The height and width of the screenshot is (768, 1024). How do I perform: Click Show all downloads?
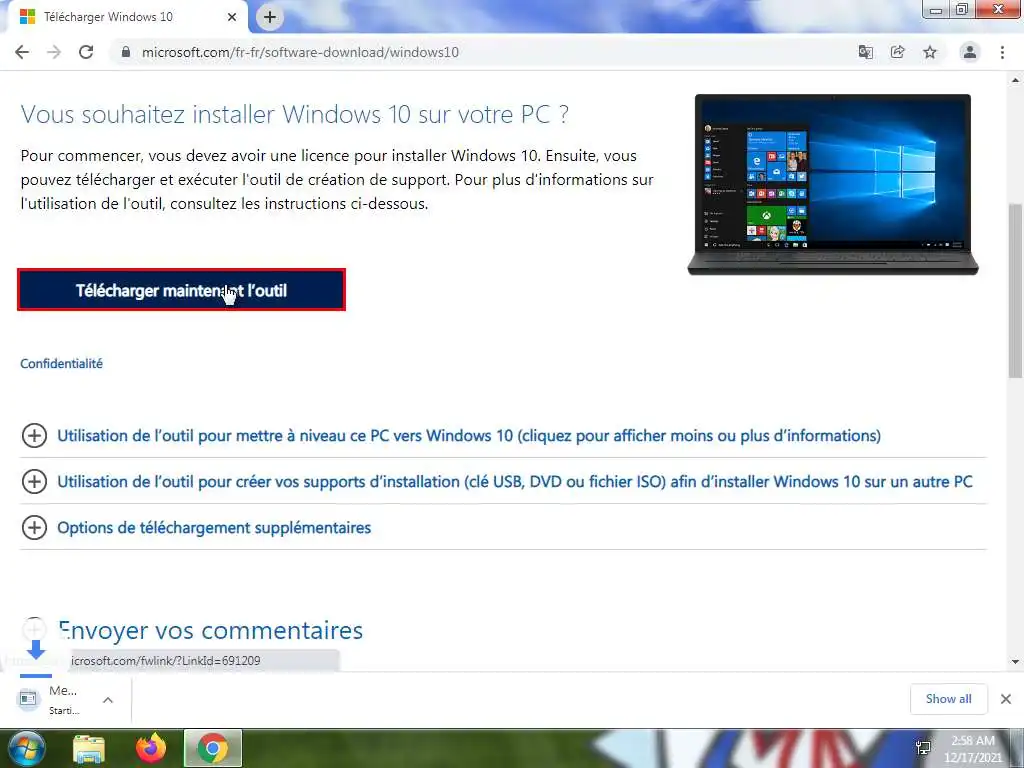click(x=948, y=699)
